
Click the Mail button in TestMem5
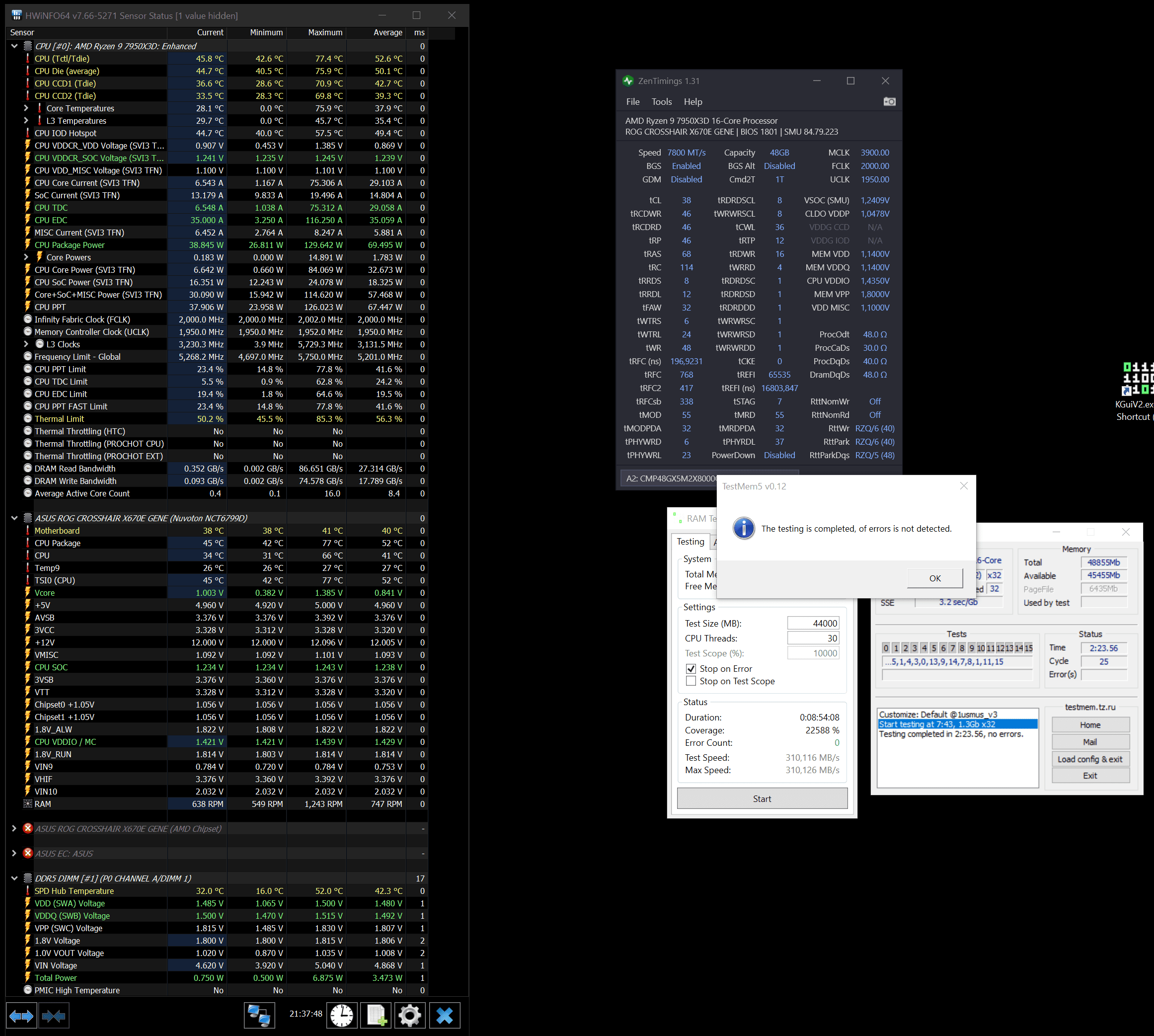[x=1090, y=742]
